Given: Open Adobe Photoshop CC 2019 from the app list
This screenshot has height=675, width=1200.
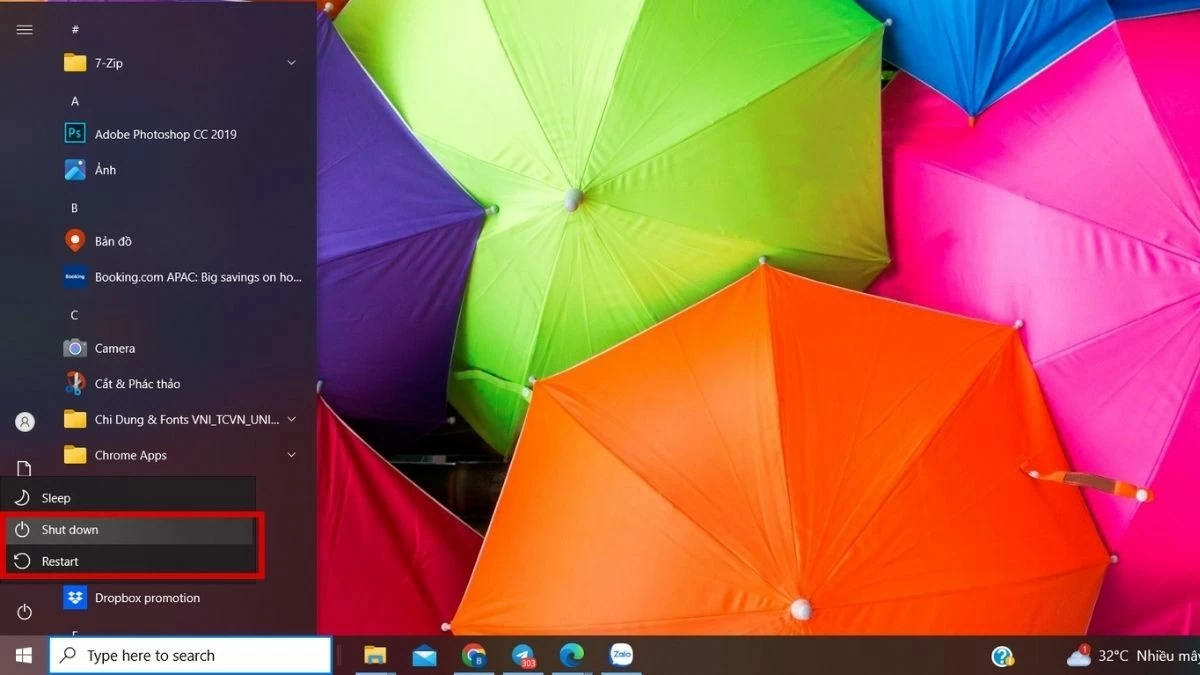Looking at the screenshot, I should click(165, 134).
